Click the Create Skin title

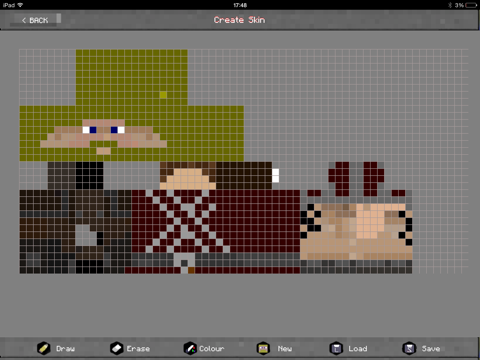(239, 20)
